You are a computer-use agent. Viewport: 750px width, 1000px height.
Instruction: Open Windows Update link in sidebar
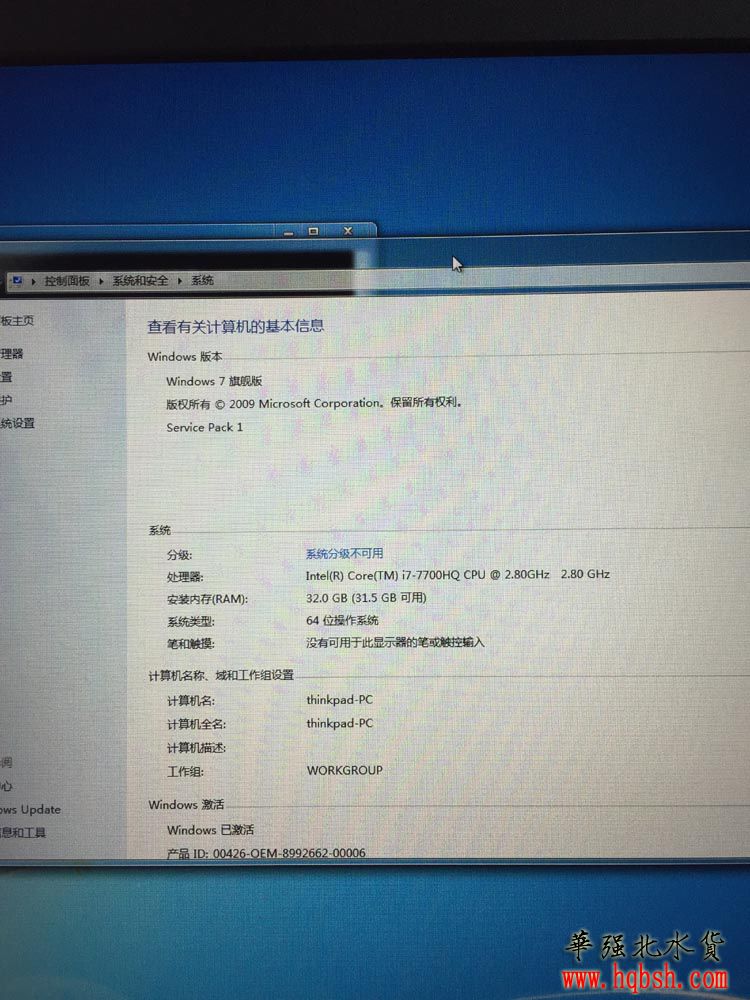pos(30,809)
